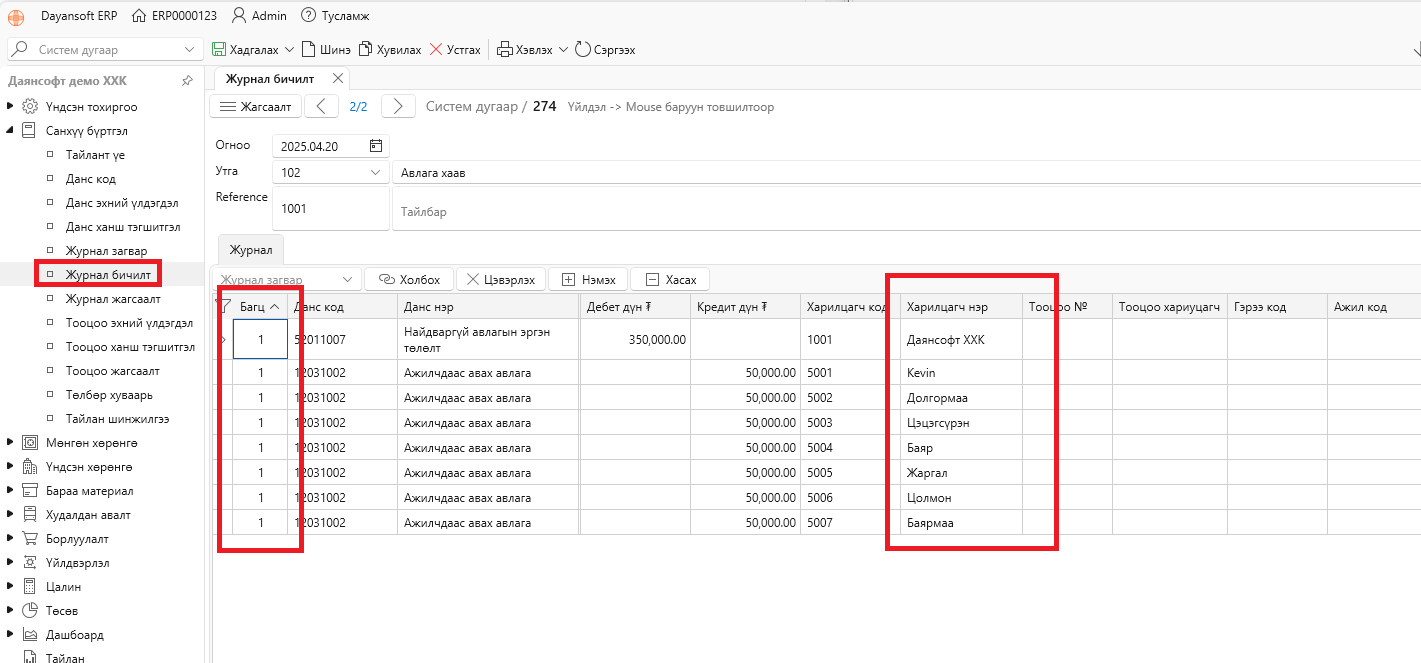The image size is (1421, 663).
Task: Open the Жагсаалт list view
Action: (256, 106)
